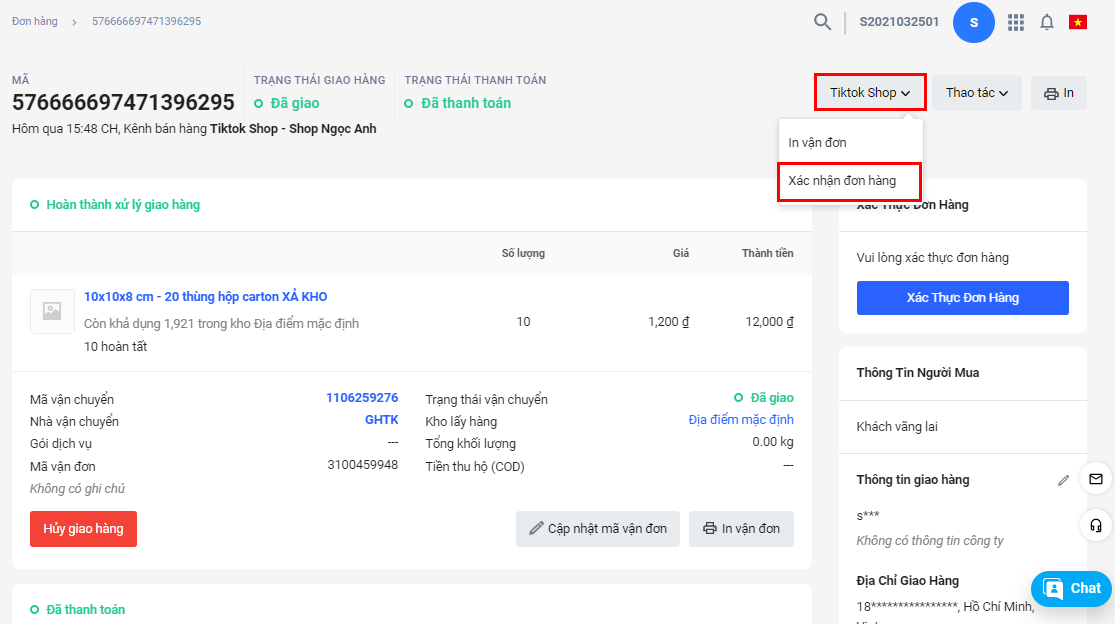Click Cập nhật mã vận đơn button
Image resolution: width=1115 pixels, height=624 pixels.
pyautogui.click(x=598, y=529)
